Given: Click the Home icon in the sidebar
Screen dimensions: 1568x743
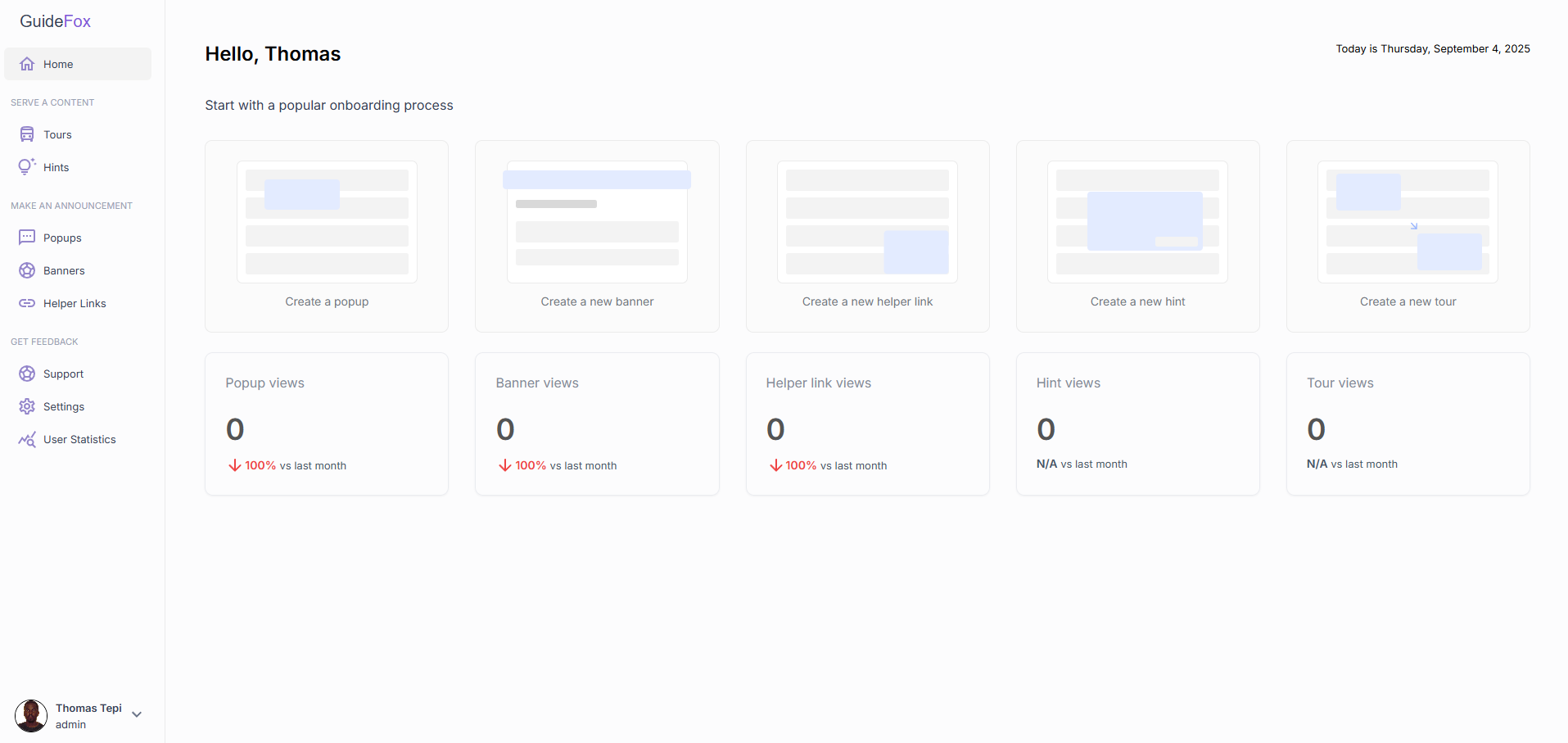Looking at the screenshot, I should click(x=27, y=63).
